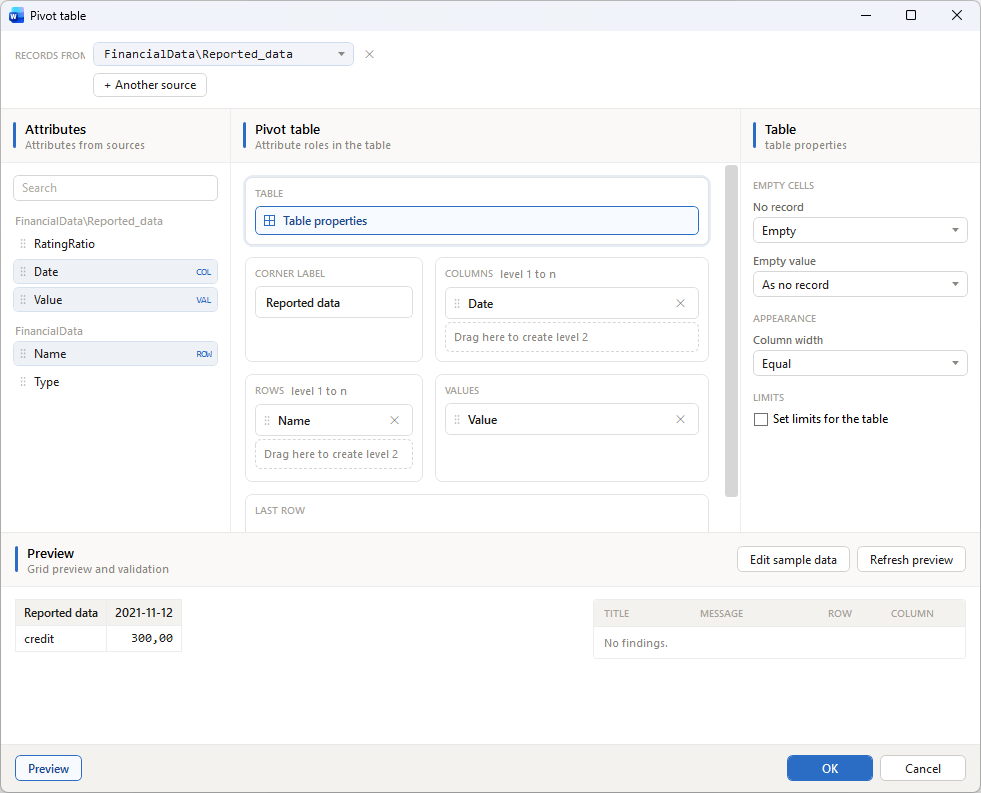981x793 pixels.
Task: Remove Name from the Rows box
Action: pyautogui.click(x=394, y=420)
